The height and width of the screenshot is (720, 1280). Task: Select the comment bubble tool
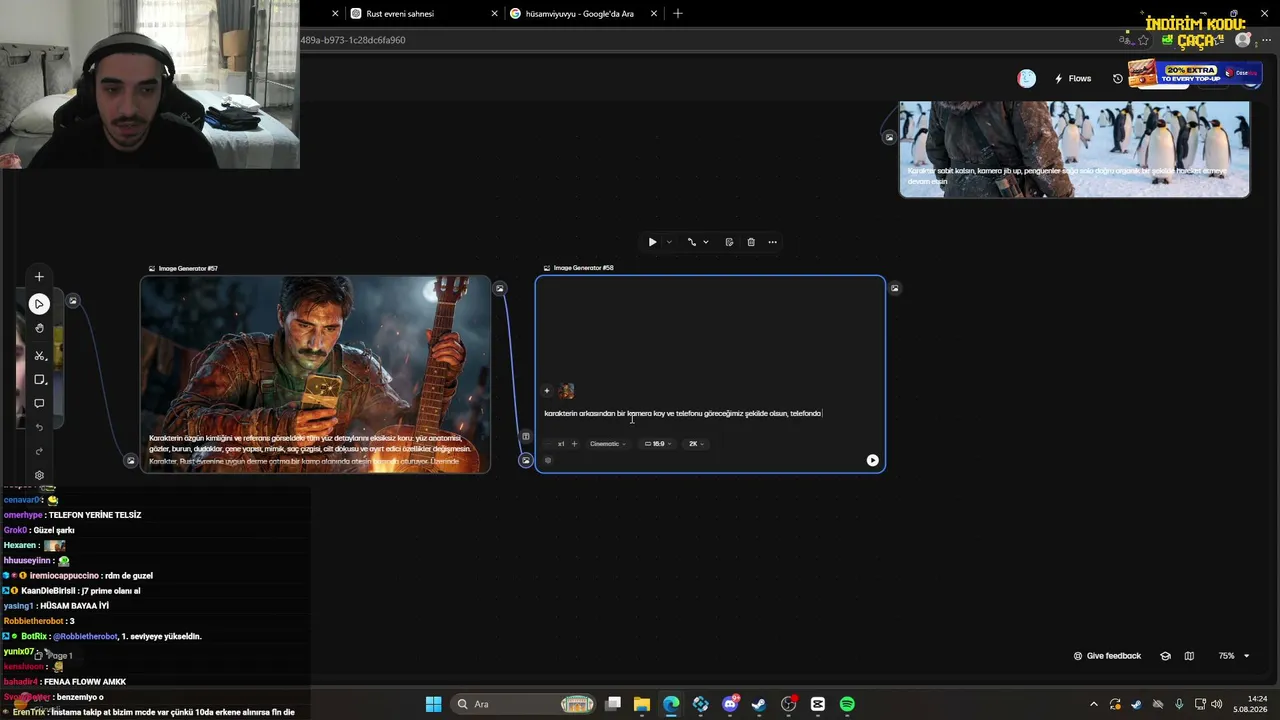tap(39, 404)
